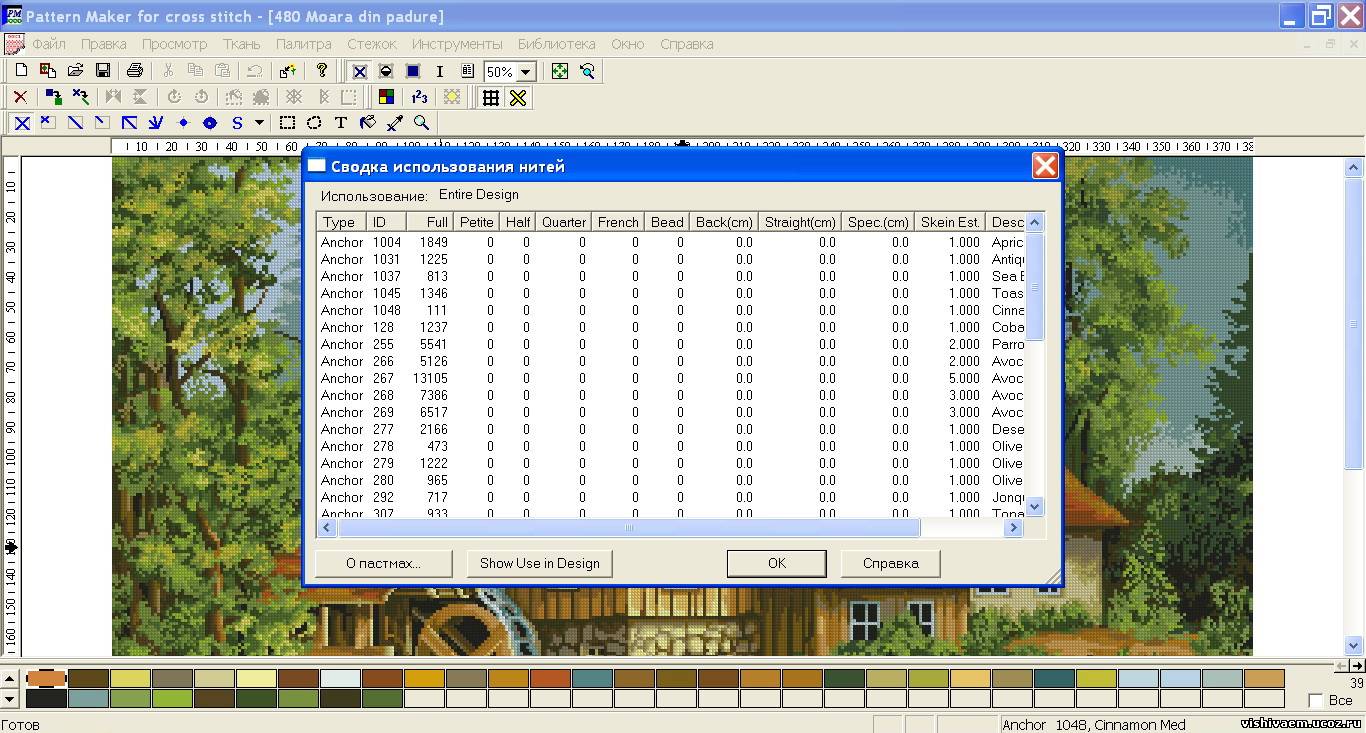Select the bead tool
1366x733 pixels.
click(x=210, y=123)
